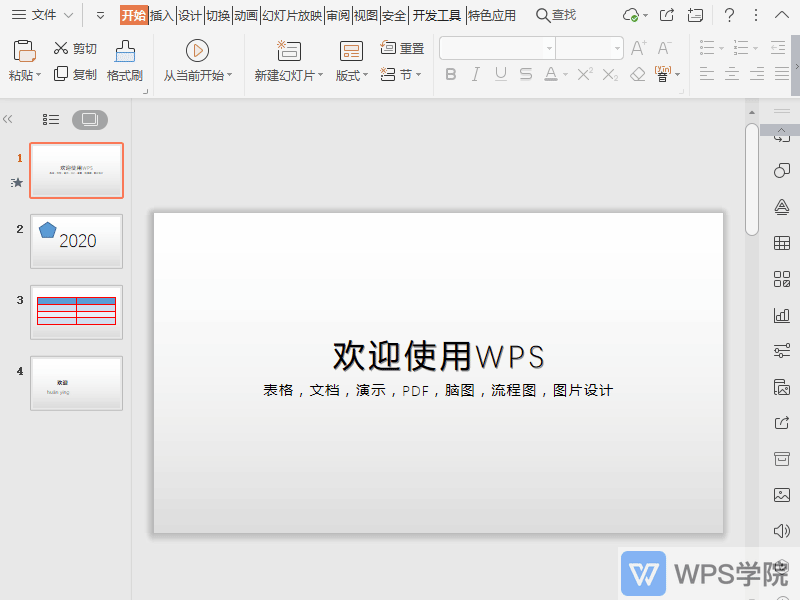Select slide 3 thumbnail in the panel
Image resolution: width=800 pixels, height=600 pixels.
tap(76, 312)
